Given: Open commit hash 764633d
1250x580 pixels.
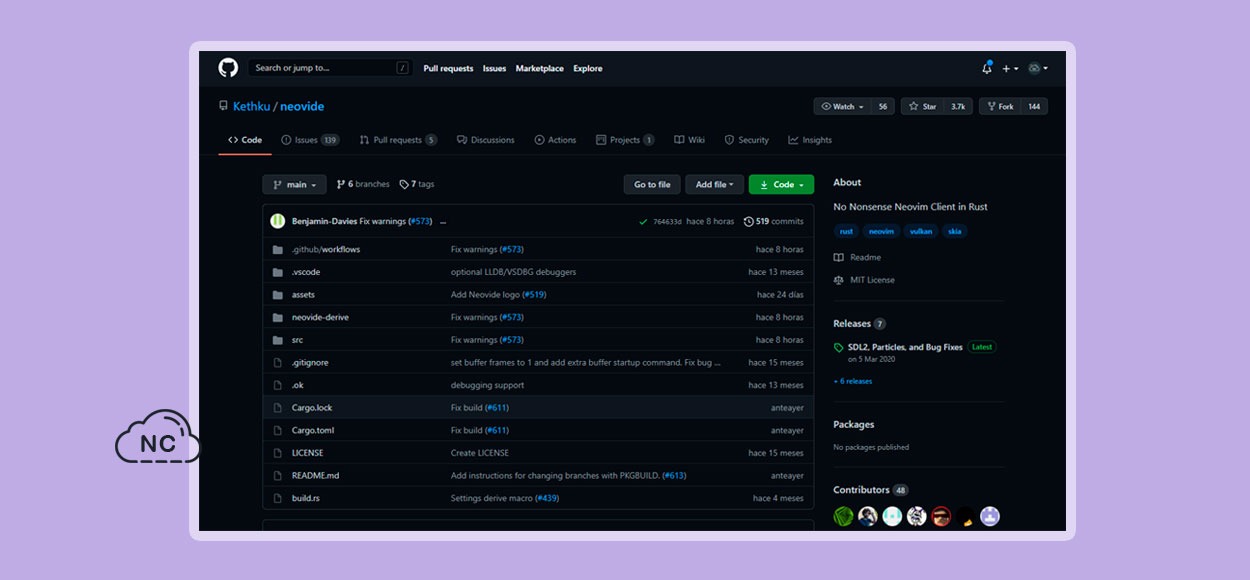Looking at the screenshot, I should tap(667, 221).
